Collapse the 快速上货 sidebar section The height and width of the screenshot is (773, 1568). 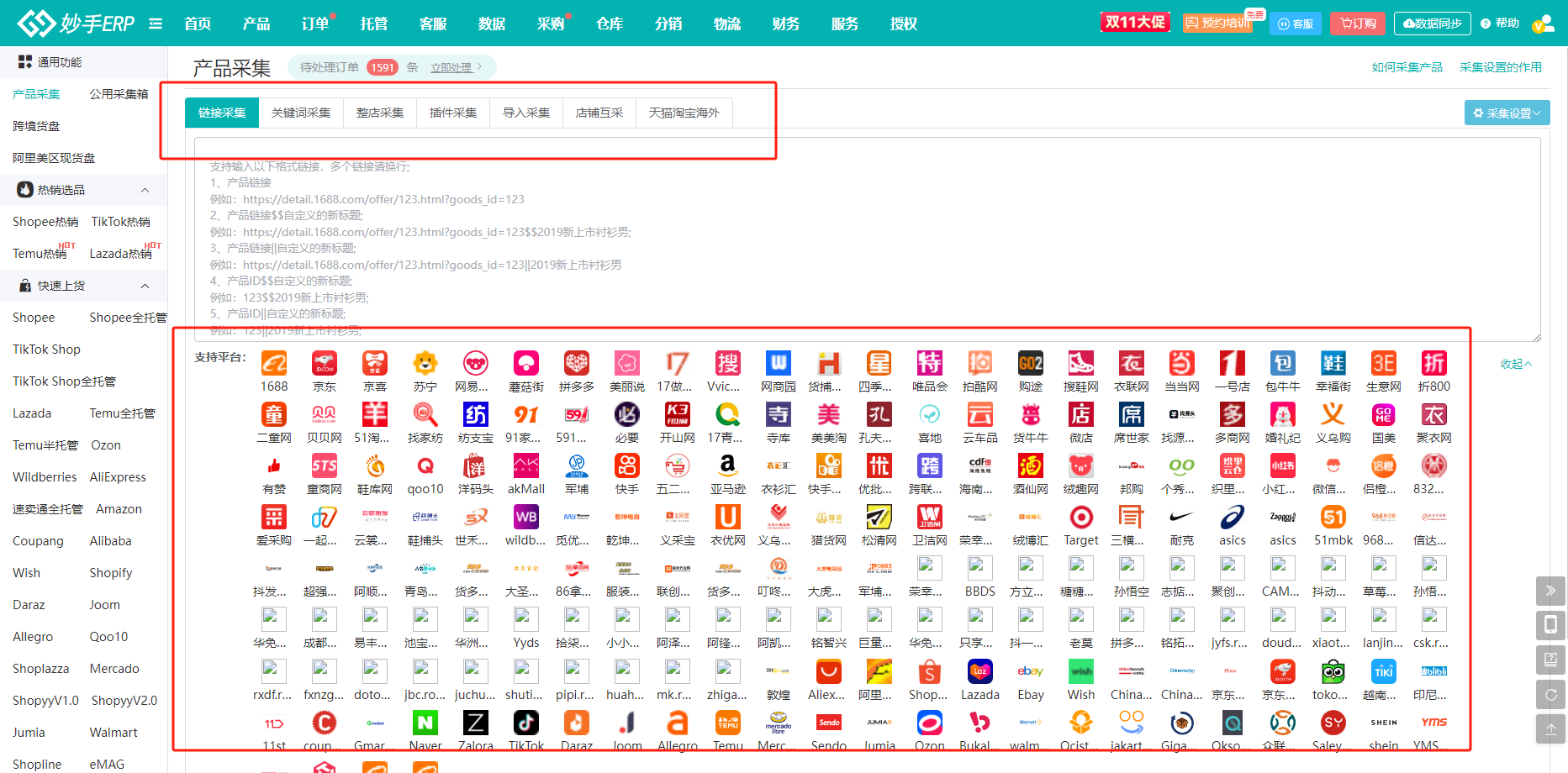(145, 286)
